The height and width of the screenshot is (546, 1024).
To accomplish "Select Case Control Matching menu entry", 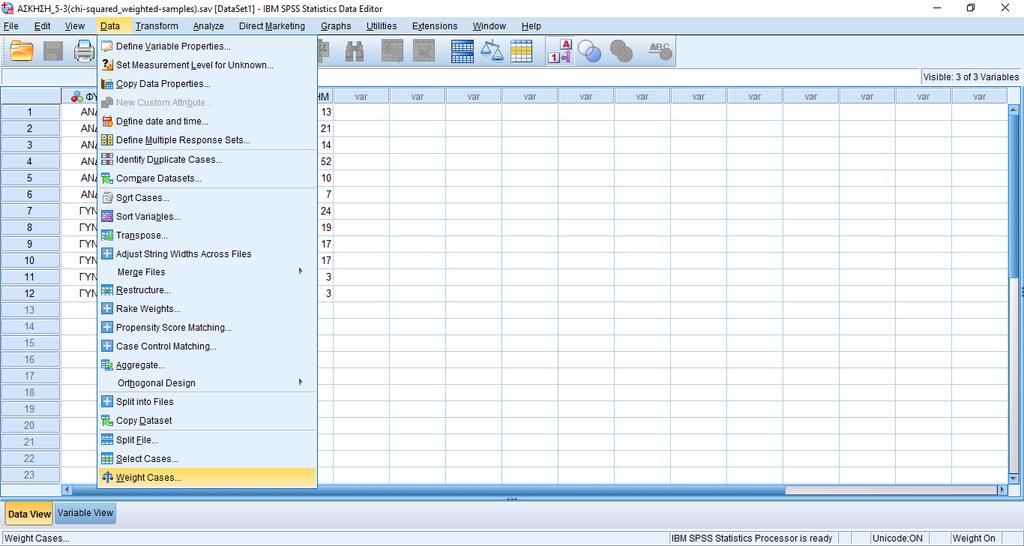I will click(207, 346).
